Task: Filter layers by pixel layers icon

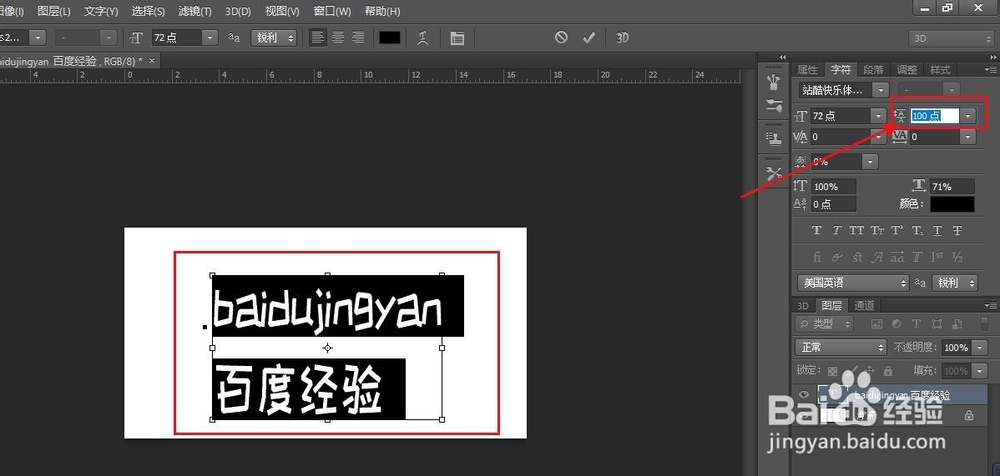Action: point(876,324)
